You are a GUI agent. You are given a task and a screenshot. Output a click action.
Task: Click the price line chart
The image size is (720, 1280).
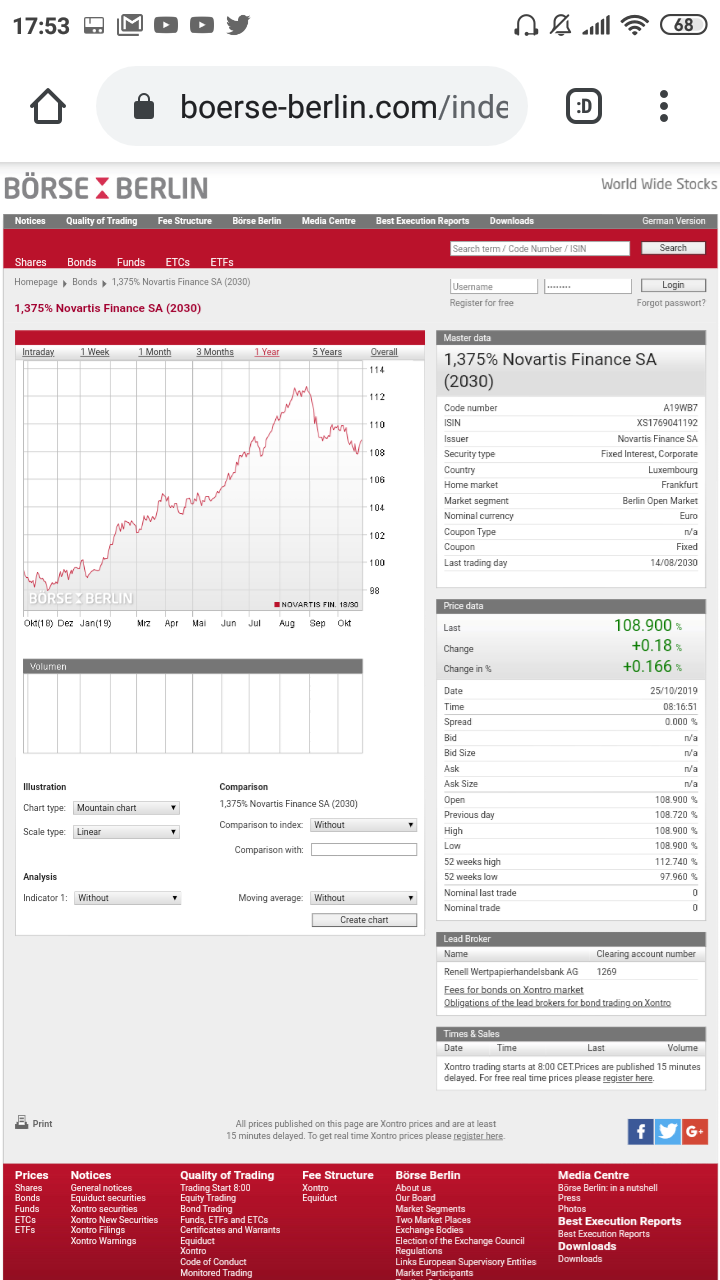193,485
